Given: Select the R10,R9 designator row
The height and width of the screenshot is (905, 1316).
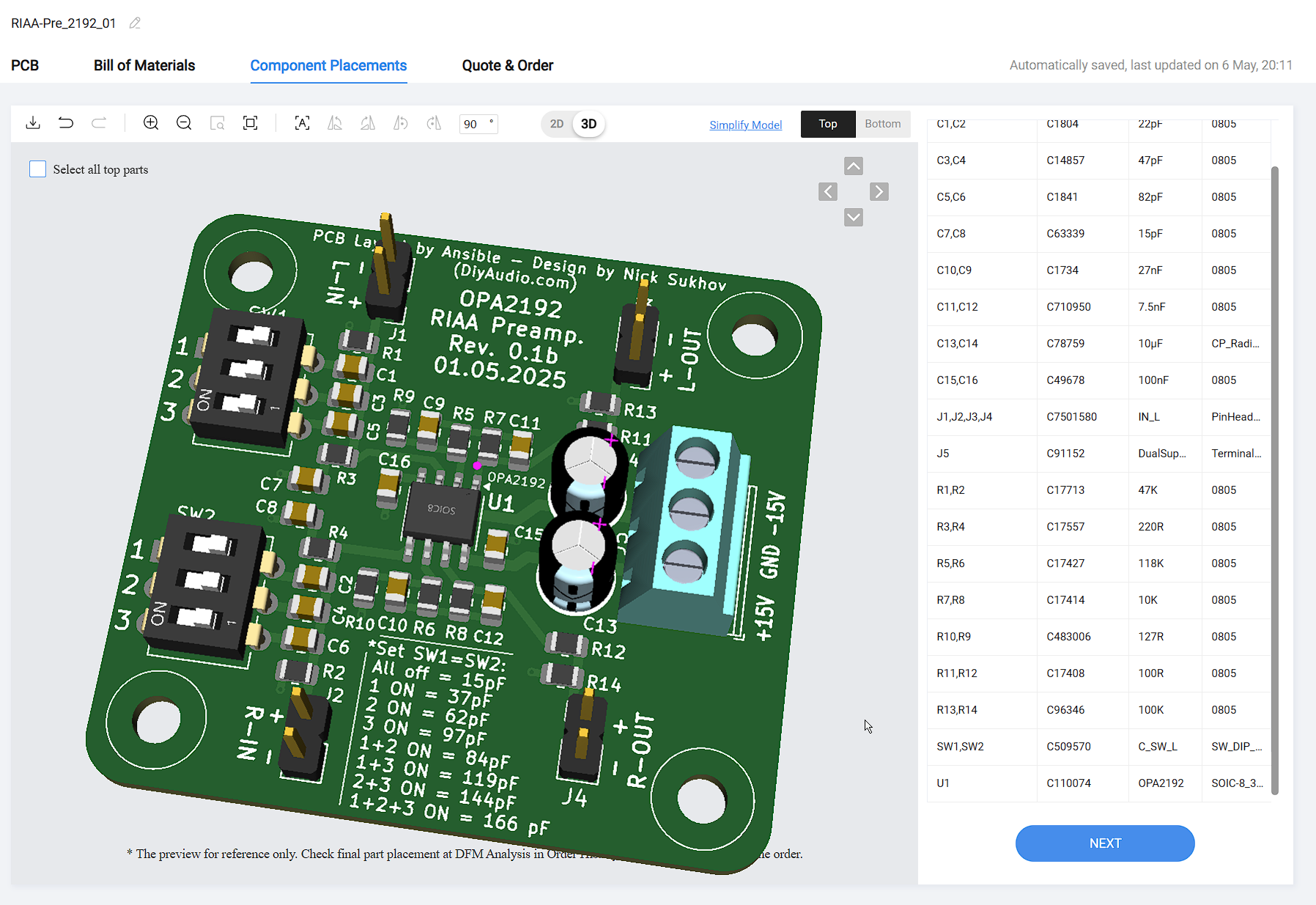Looking at the screenshot, I should pos(1098,637).
